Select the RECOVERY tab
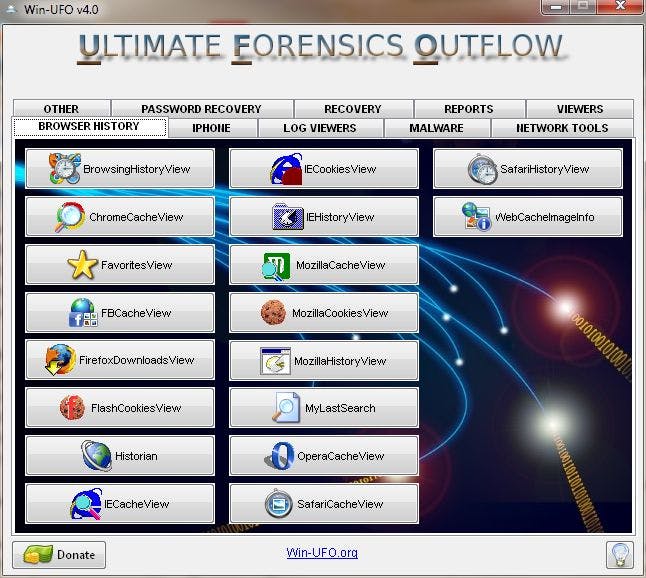The width and height of the screenshot is (646, 578). pos(353,109)
